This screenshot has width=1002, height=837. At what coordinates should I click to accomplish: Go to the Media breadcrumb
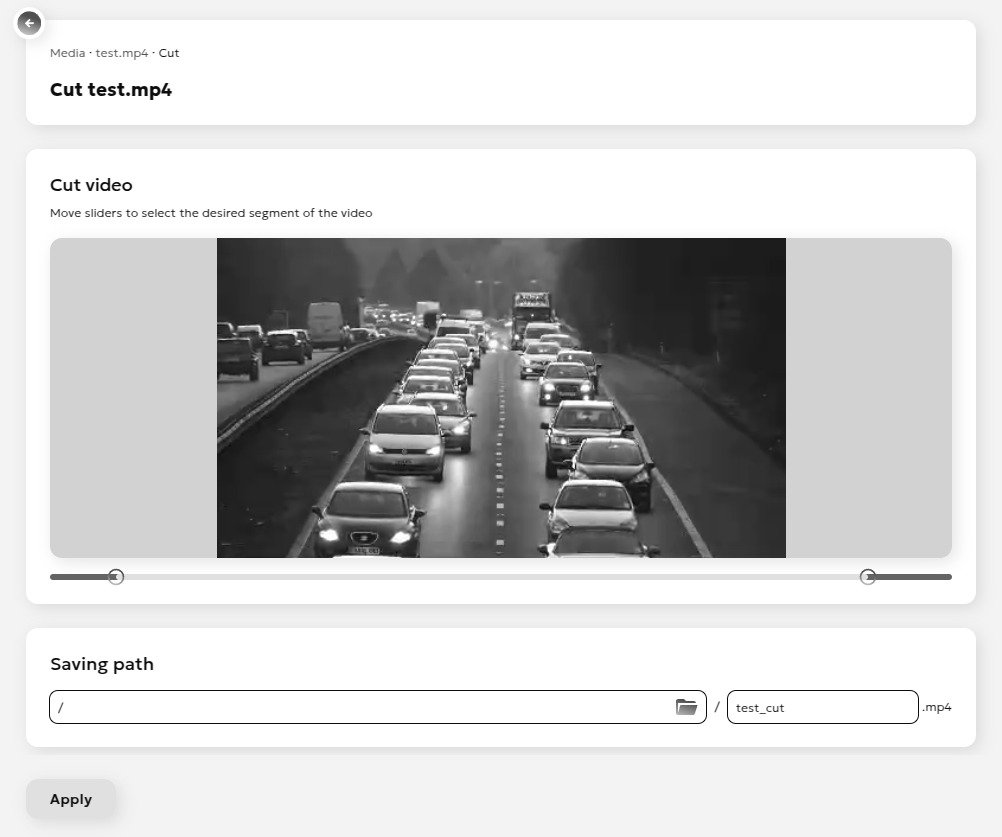(67, 53)
